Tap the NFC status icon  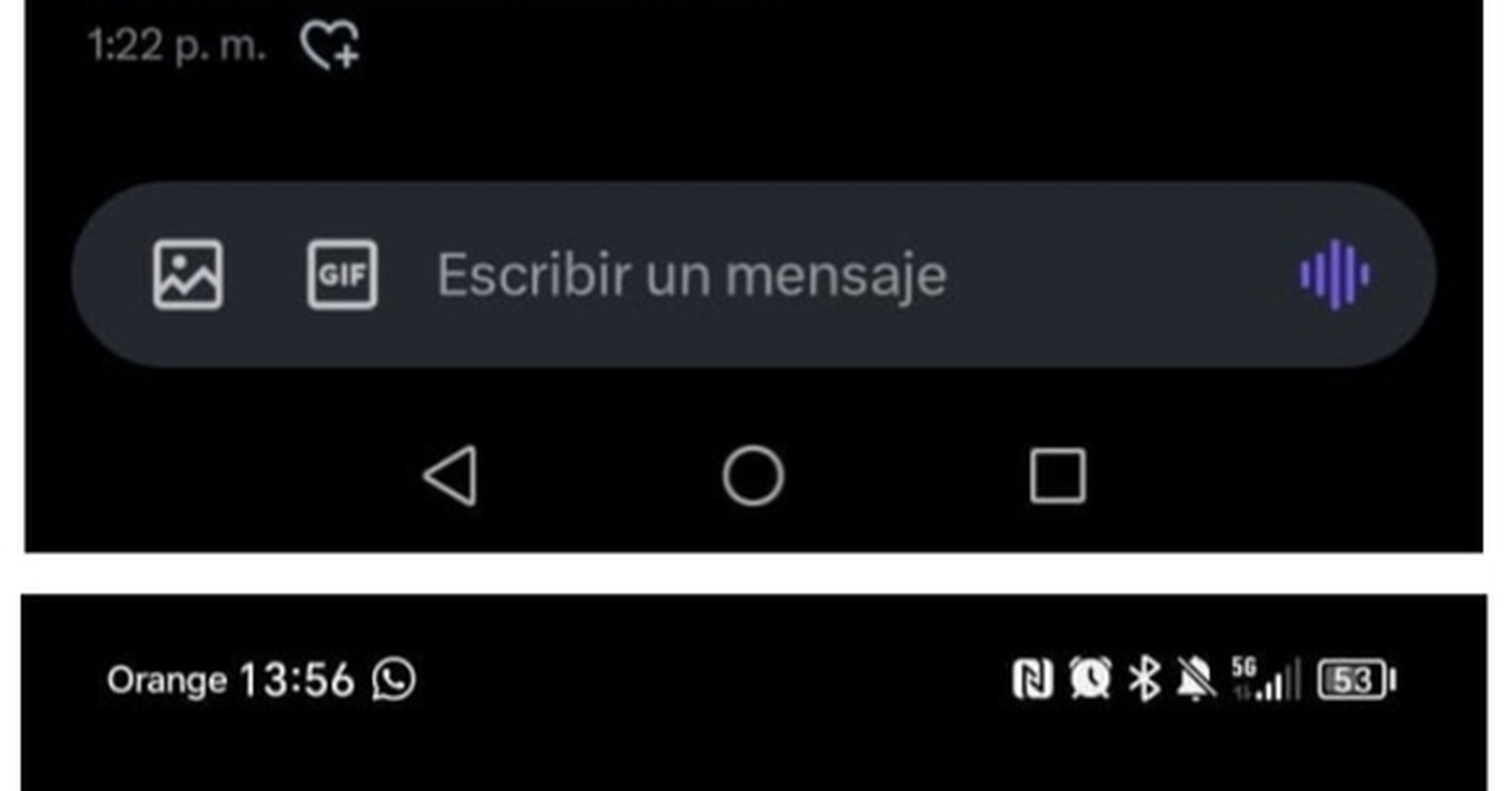(1033, 678)
